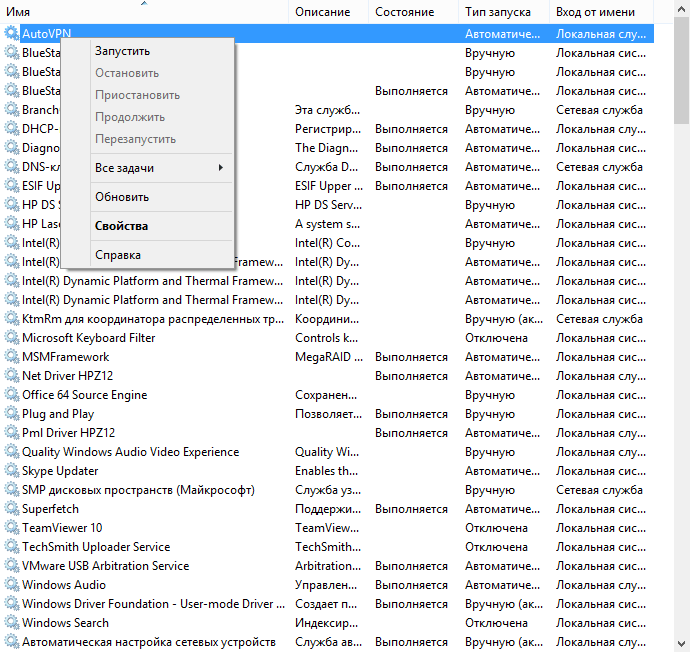Click Выполняется in the Superfetch row
The width and height of the screenshot is (690, 652).
pos(411,509)
